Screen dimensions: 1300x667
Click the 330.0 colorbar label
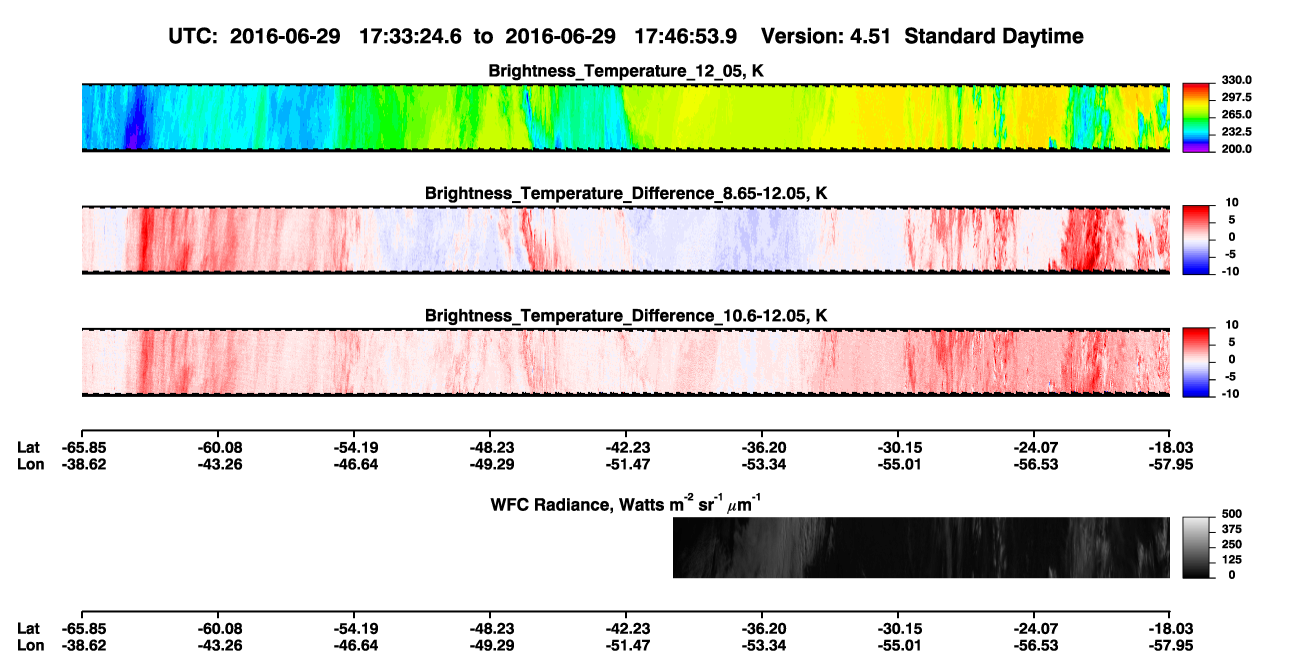[1237, 80]
